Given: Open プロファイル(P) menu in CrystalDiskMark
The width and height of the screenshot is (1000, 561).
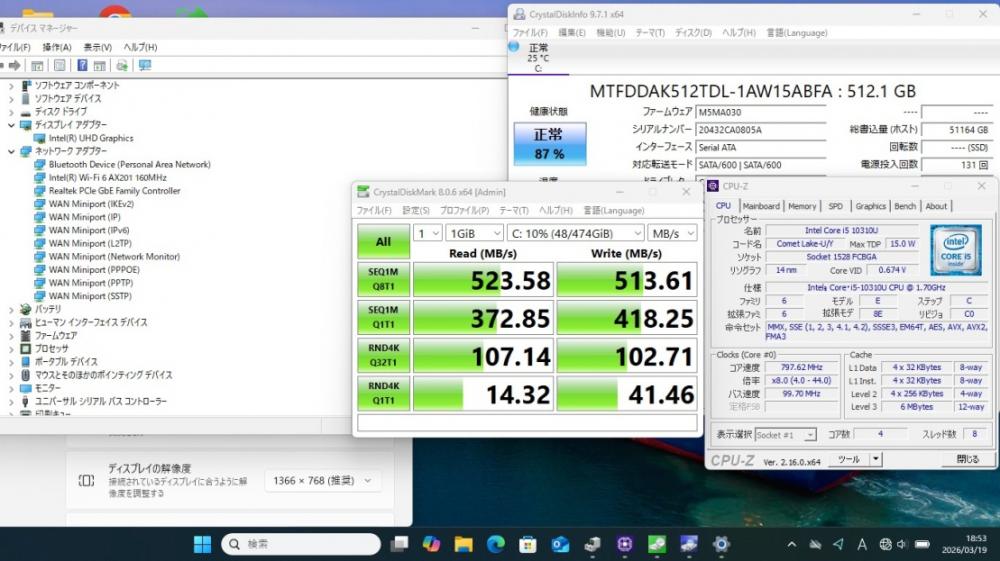Looking at the screenshot, I should 464,210.
